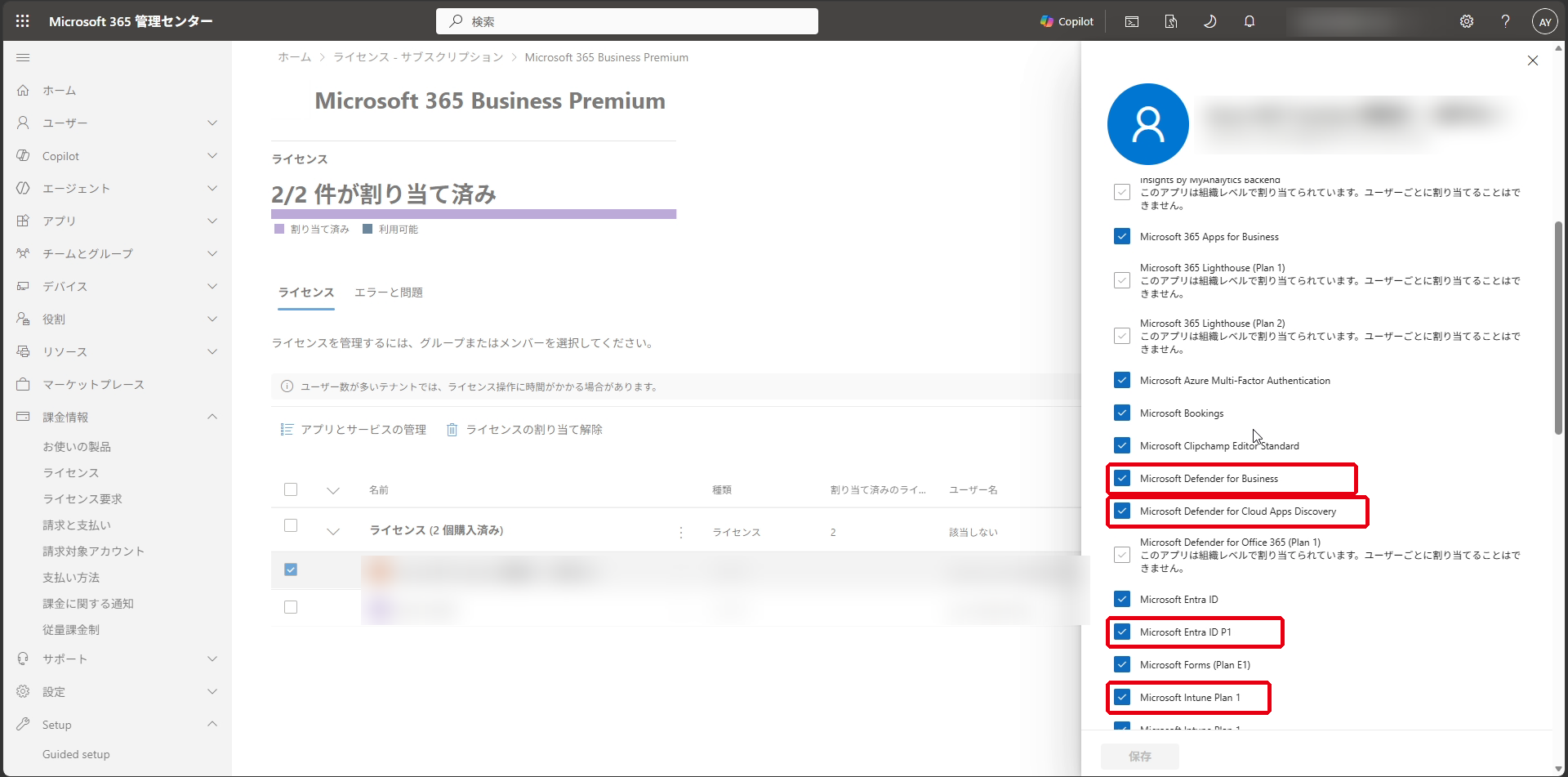Click アプリとサービスの管理 button
The height and width of the screenshot is (777, 1568).
[x=354, y=430]
